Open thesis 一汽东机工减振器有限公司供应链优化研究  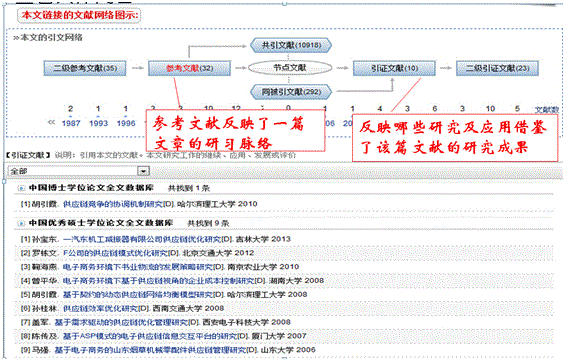pyautogui.click(x=142, y=239)
